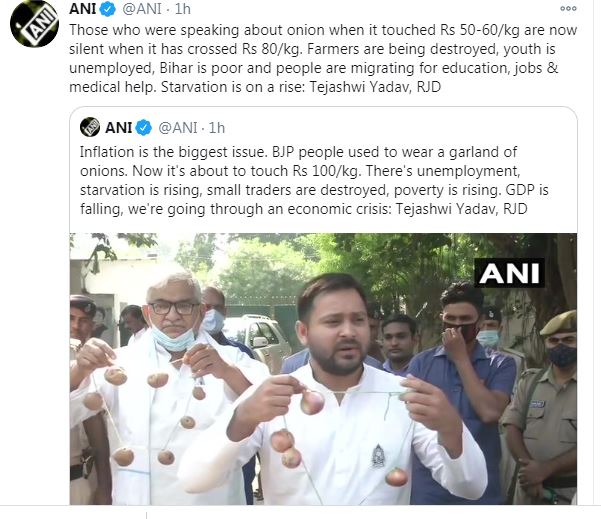Visit @ANI handle inside the quoted tweet
This screenshot has height=519, width=601.
(178, 128)
